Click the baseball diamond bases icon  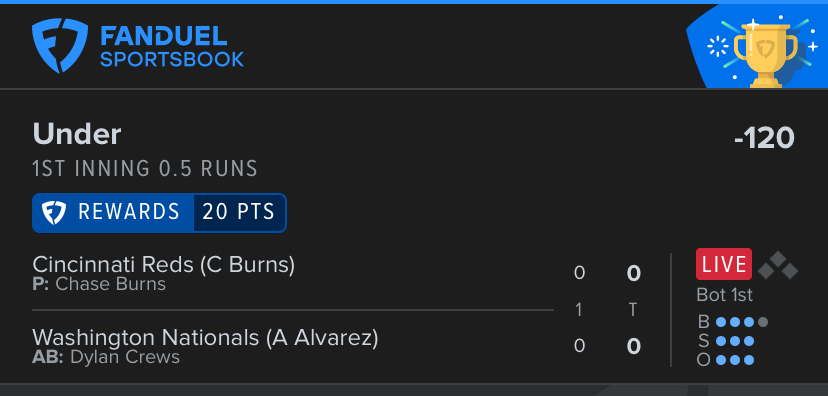(778, 266)
